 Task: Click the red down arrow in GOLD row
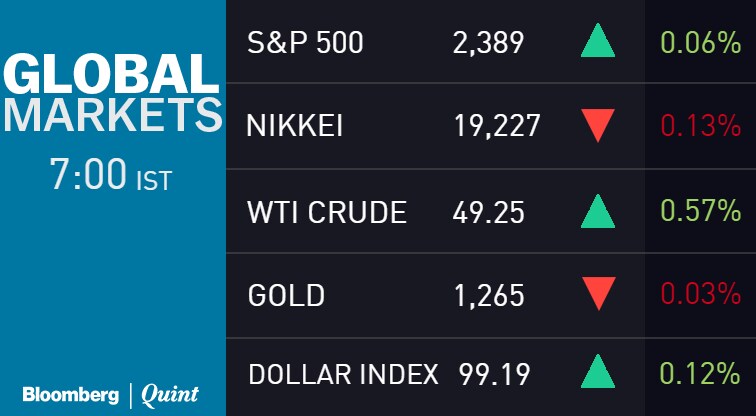click(x=598, y=296)
